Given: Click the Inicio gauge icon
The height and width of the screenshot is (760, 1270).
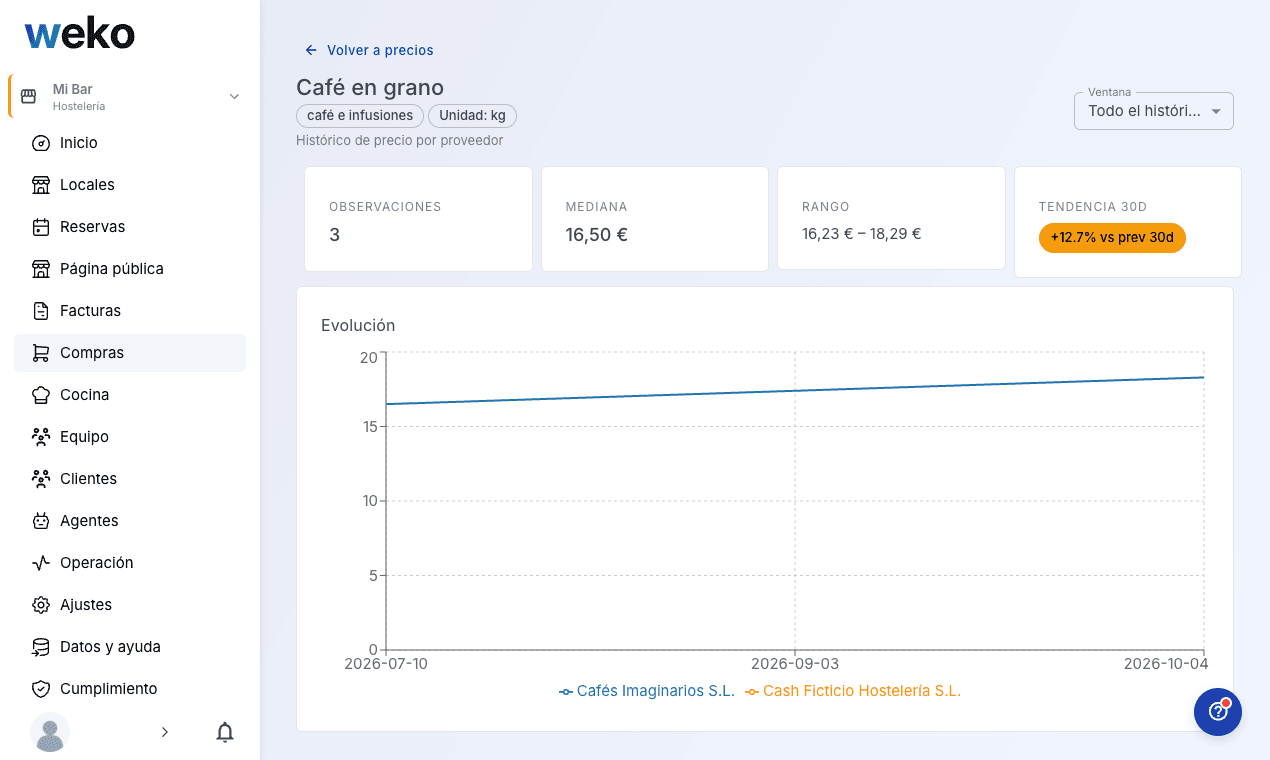Looking at the screenshot, I should click(41, 143).
